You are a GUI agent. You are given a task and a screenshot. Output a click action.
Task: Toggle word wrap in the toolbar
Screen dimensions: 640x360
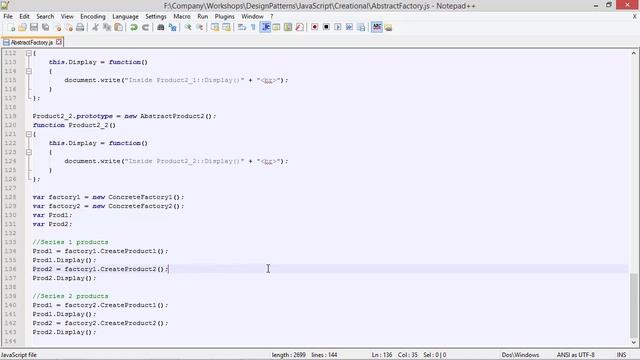pyautogui.click(x=242, y=27)
